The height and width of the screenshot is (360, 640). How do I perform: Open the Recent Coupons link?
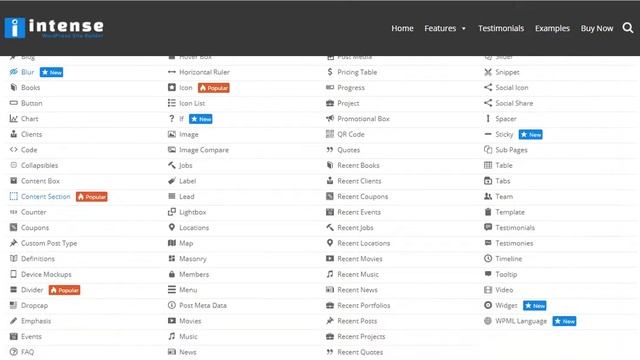coord(362,196)
